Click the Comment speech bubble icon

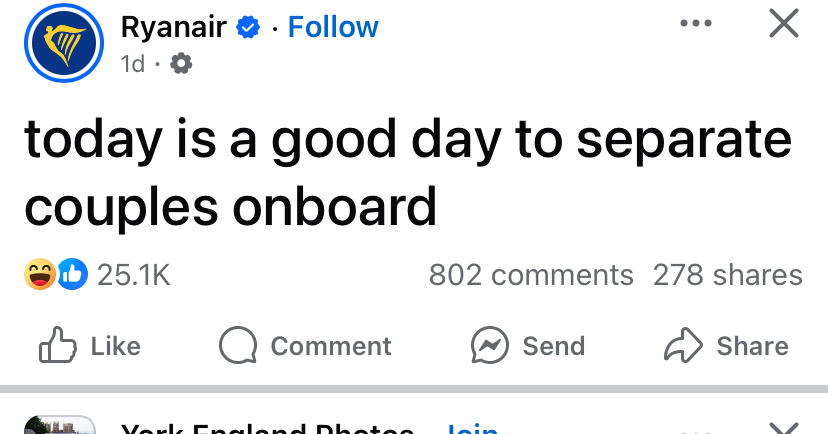coord(238,346)
